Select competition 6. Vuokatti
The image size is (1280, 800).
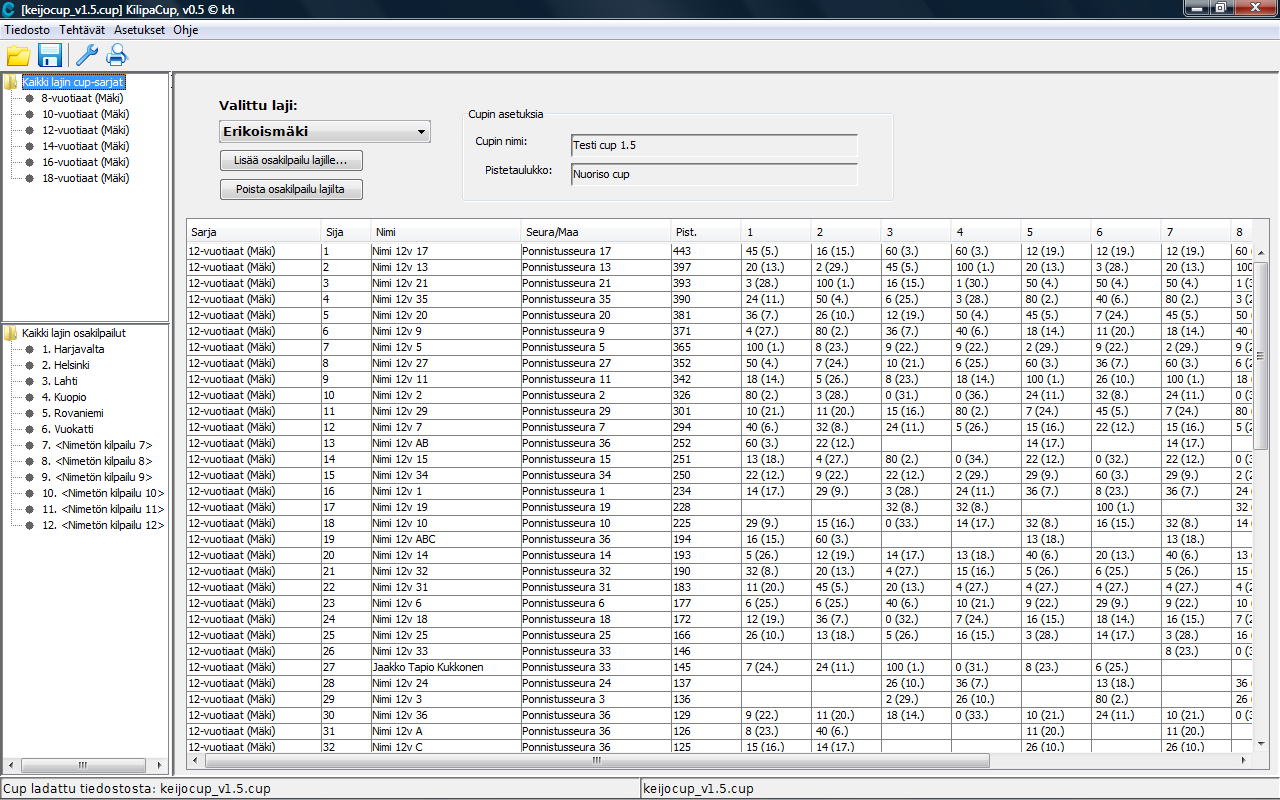coord(67,429)
